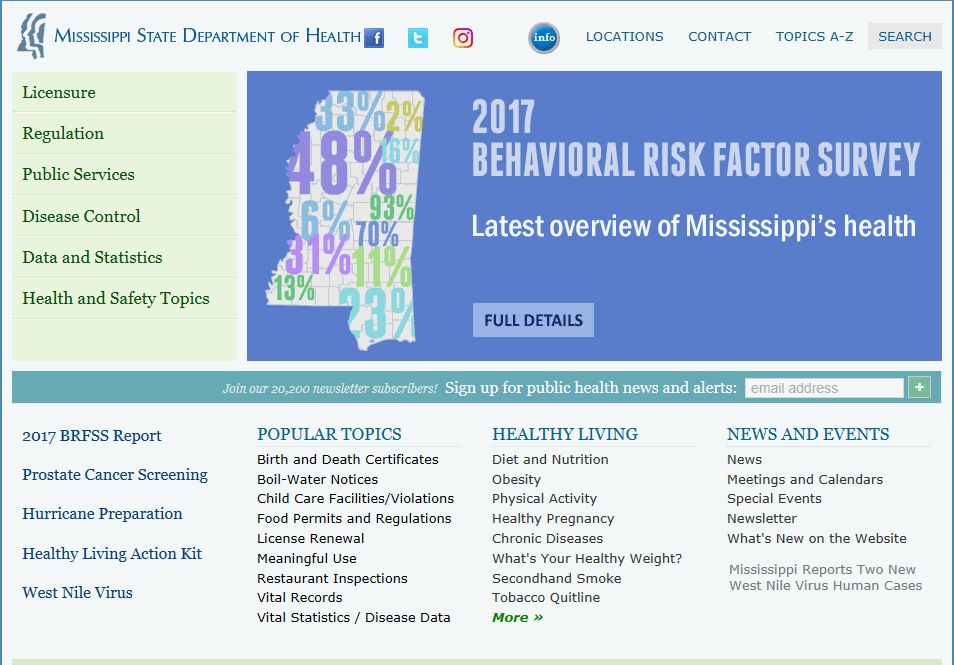The width and height of the screenshot is (954, 665).
Task: Submit newsletter signup with plus button
Action: pyautogui.click(x=919, y=387)
